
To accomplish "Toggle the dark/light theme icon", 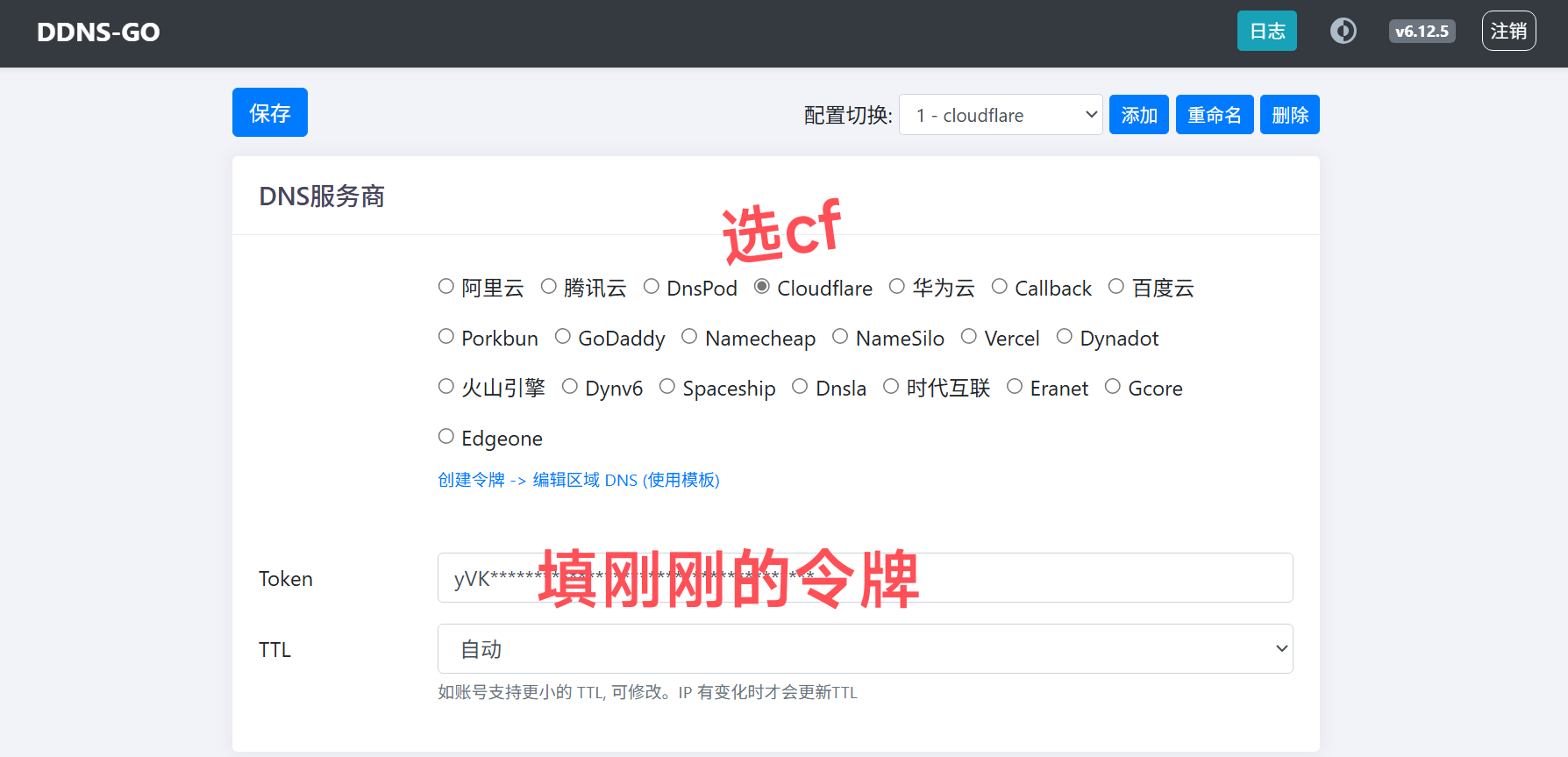I will click(1343, 32).
